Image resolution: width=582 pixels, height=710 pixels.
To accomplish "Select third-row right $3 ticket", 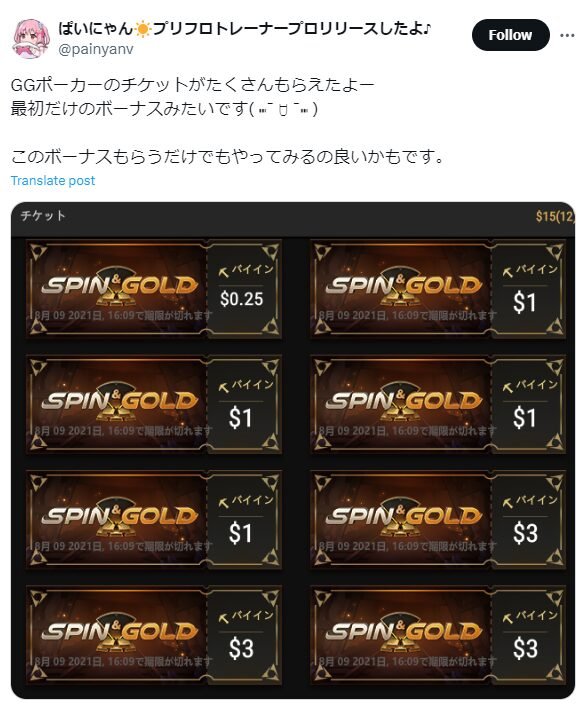I will 438,520.
